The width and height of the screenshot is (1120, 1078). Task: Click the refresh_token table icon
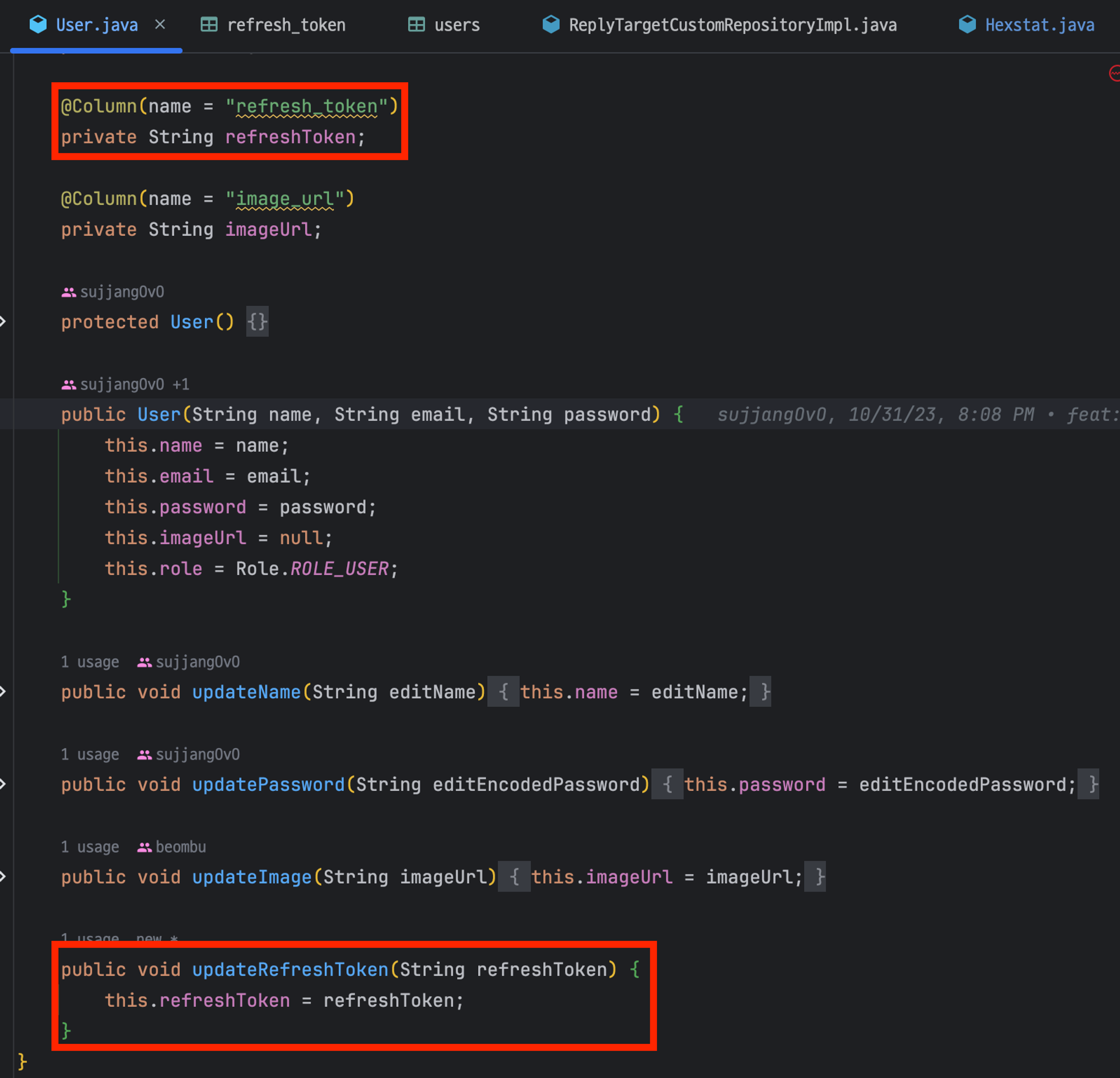click(x=209, y=25)
